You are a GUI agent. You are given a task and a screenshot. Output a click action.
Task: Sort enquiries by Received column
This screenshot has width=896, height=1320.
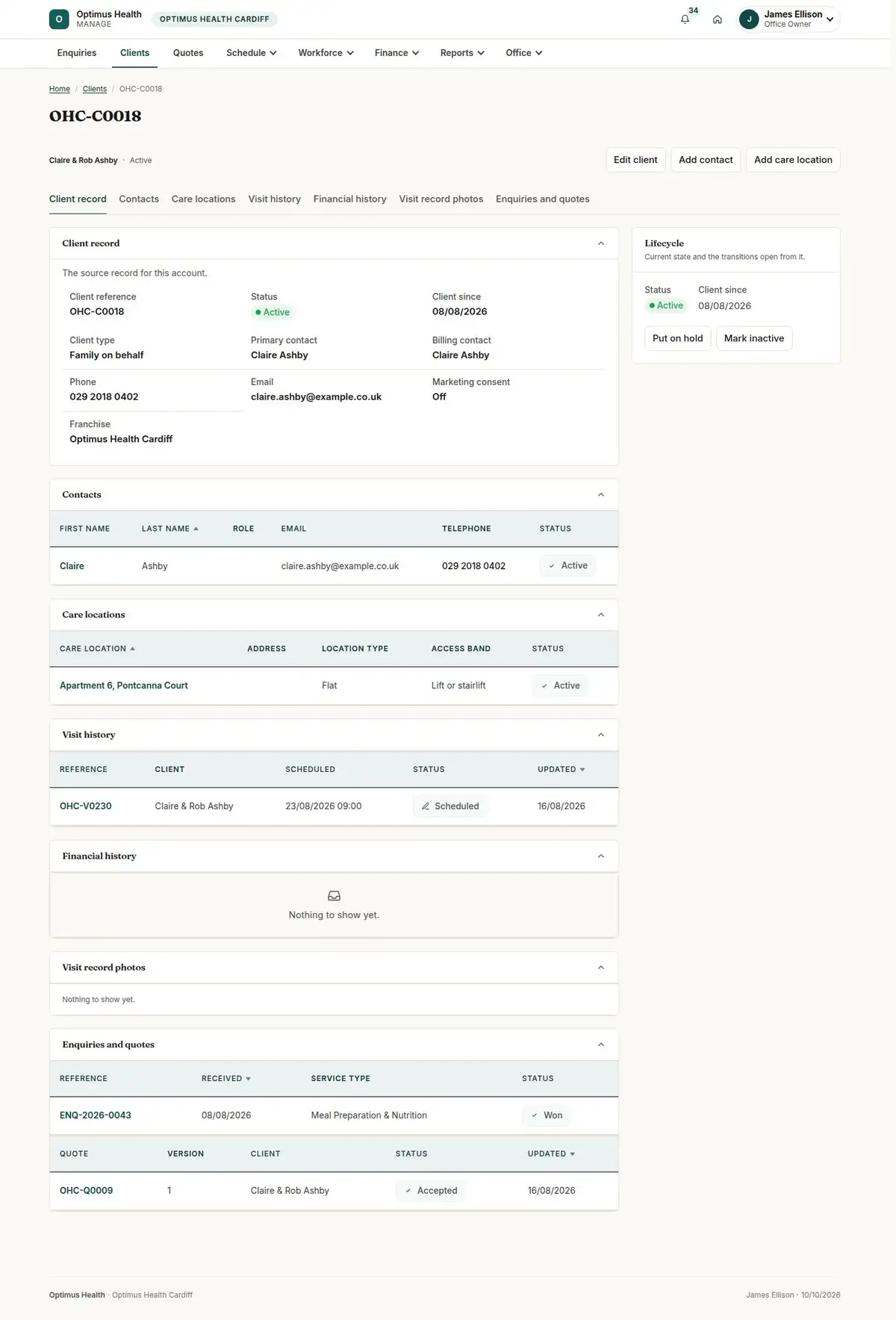(x=226, y=1079)
